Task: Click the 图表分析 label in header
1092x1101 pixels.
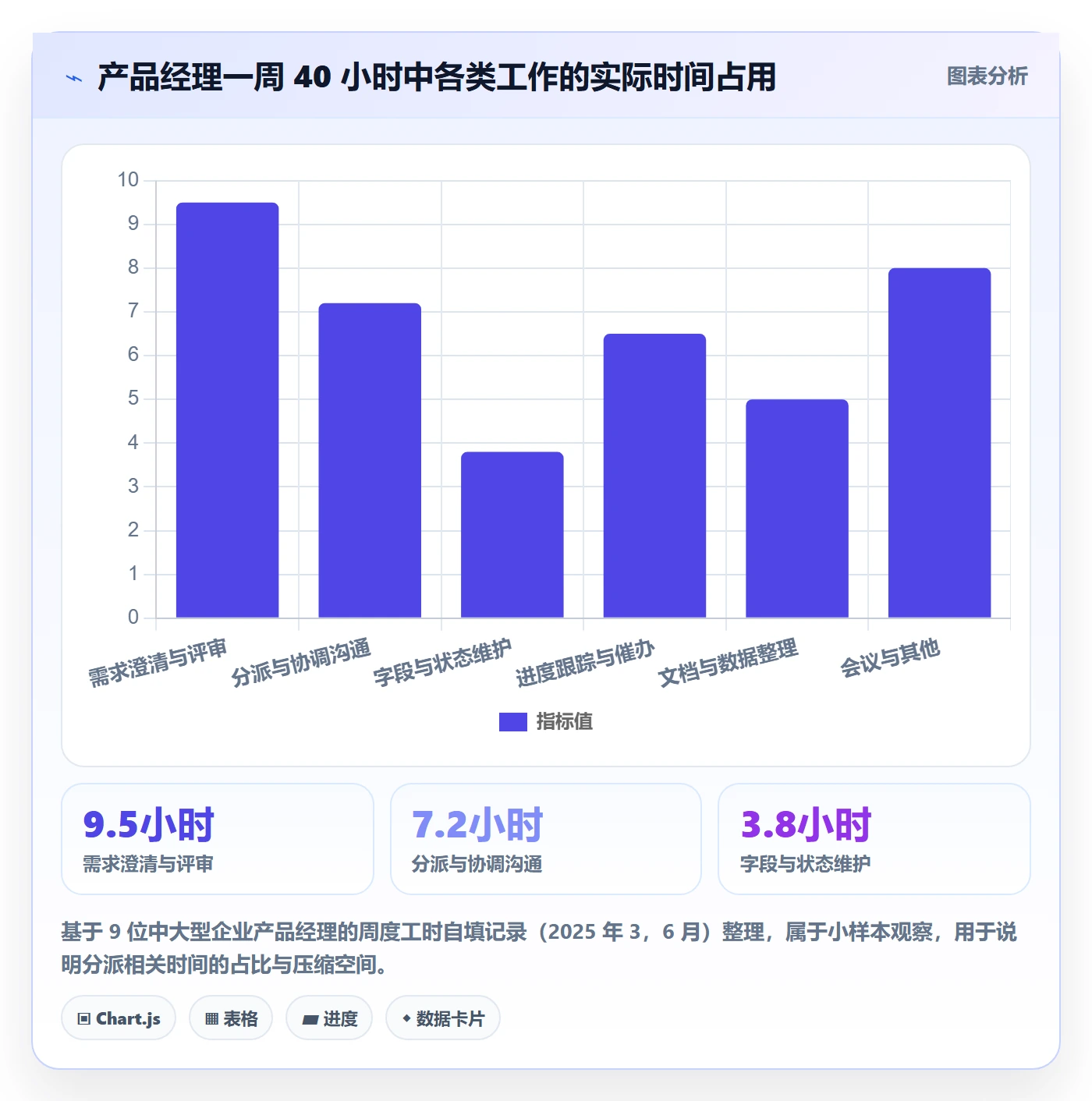Action: (987, 76)
